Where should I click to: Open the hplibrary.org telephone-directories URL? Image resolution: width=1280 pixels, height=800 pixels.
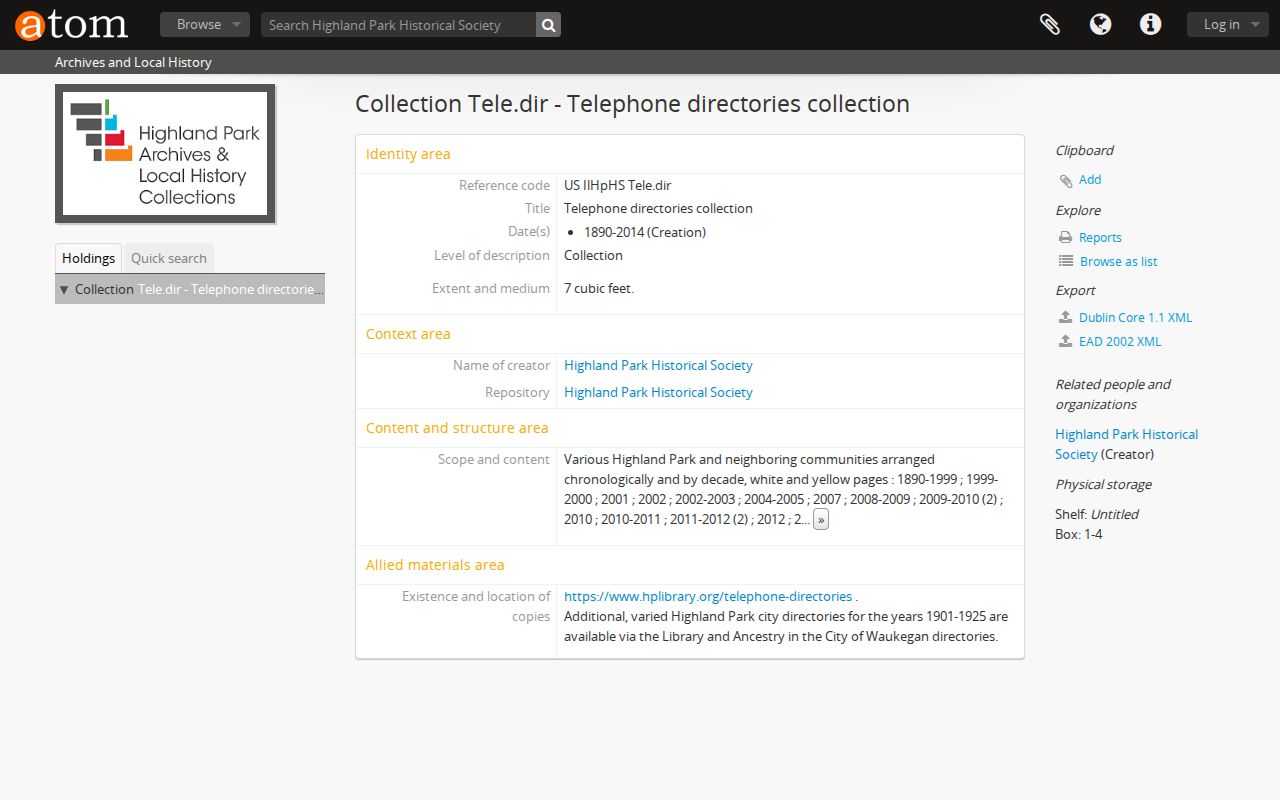[x=708, y=597]
